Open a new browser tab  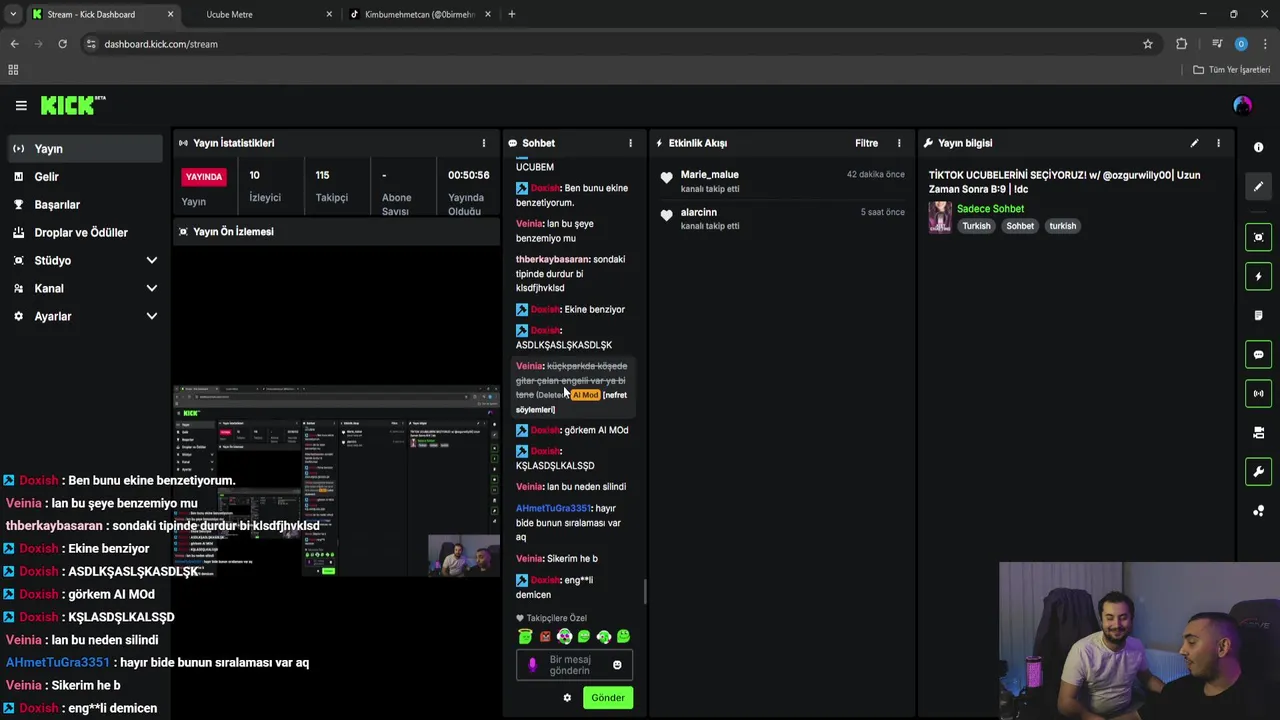[512, 14]
